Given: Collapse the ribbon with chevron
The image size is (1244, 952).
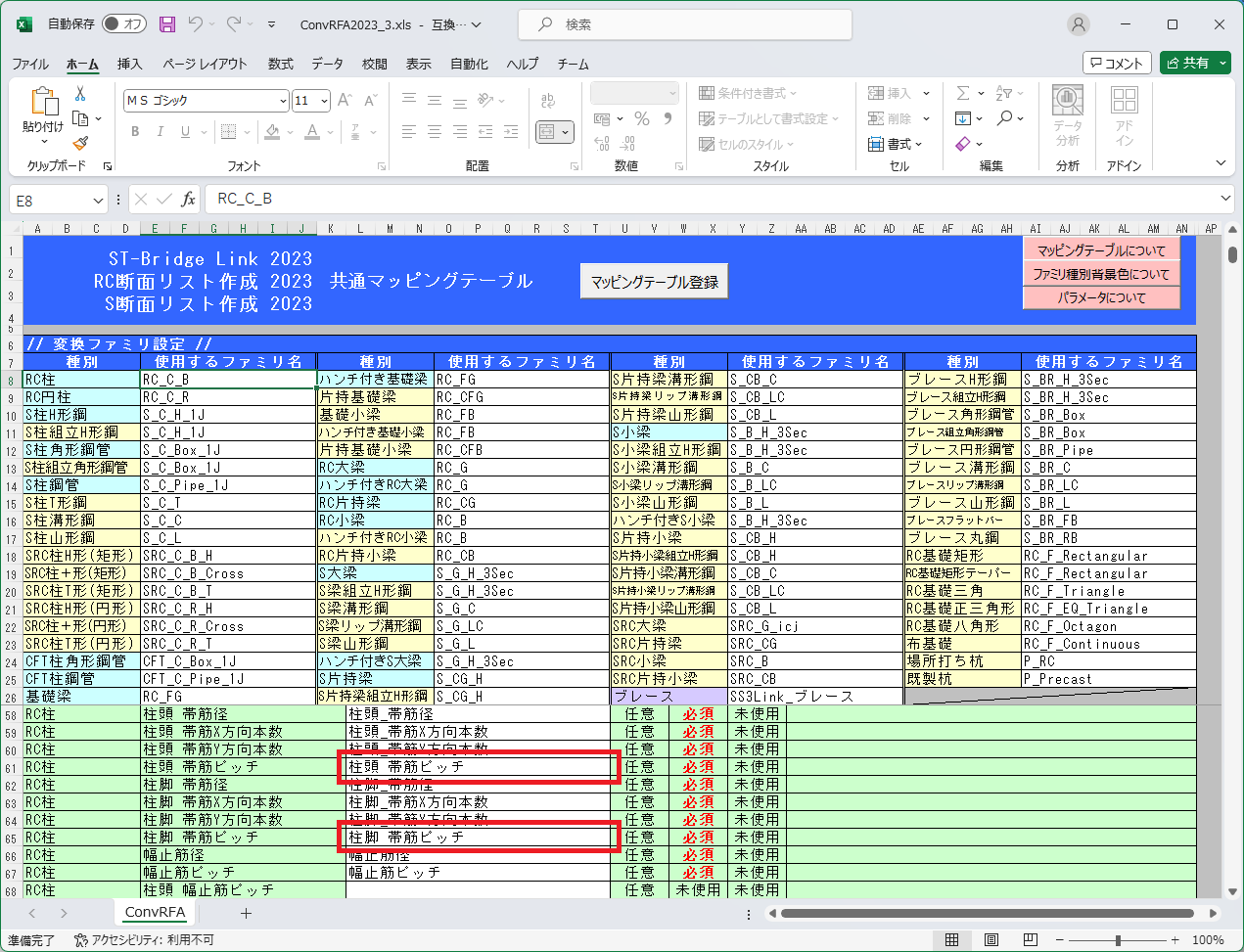Looking at the screenshot, I should 1221,163.
